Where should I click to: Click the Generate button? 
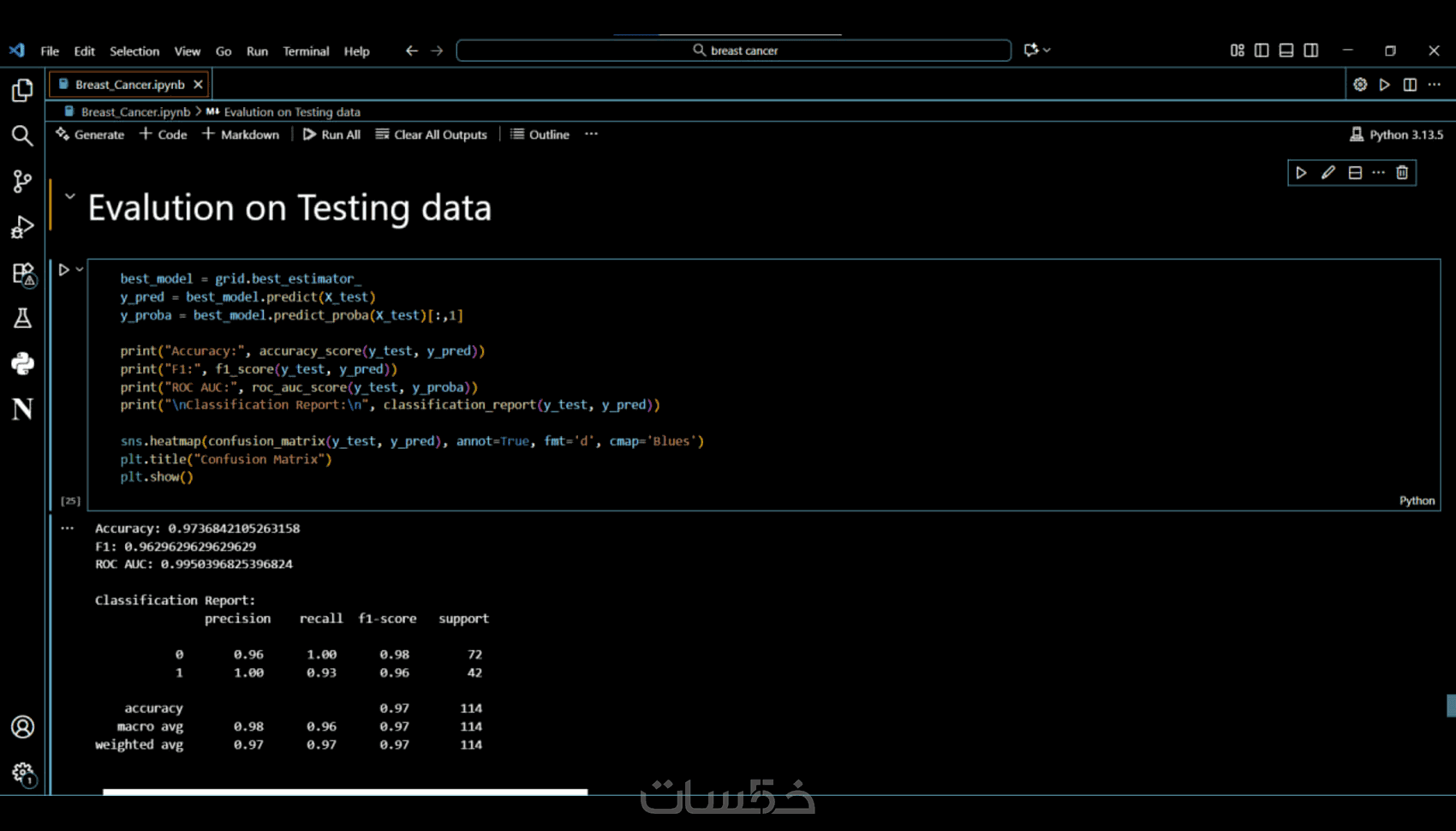pos(90,135)
